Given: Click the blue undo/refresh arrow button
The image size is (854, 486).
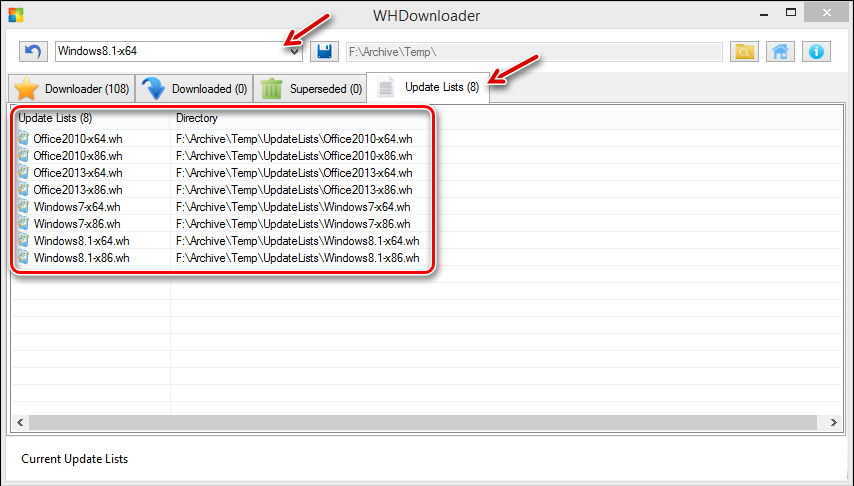Looking at the screenshot, I should click(x=33, y=52).
